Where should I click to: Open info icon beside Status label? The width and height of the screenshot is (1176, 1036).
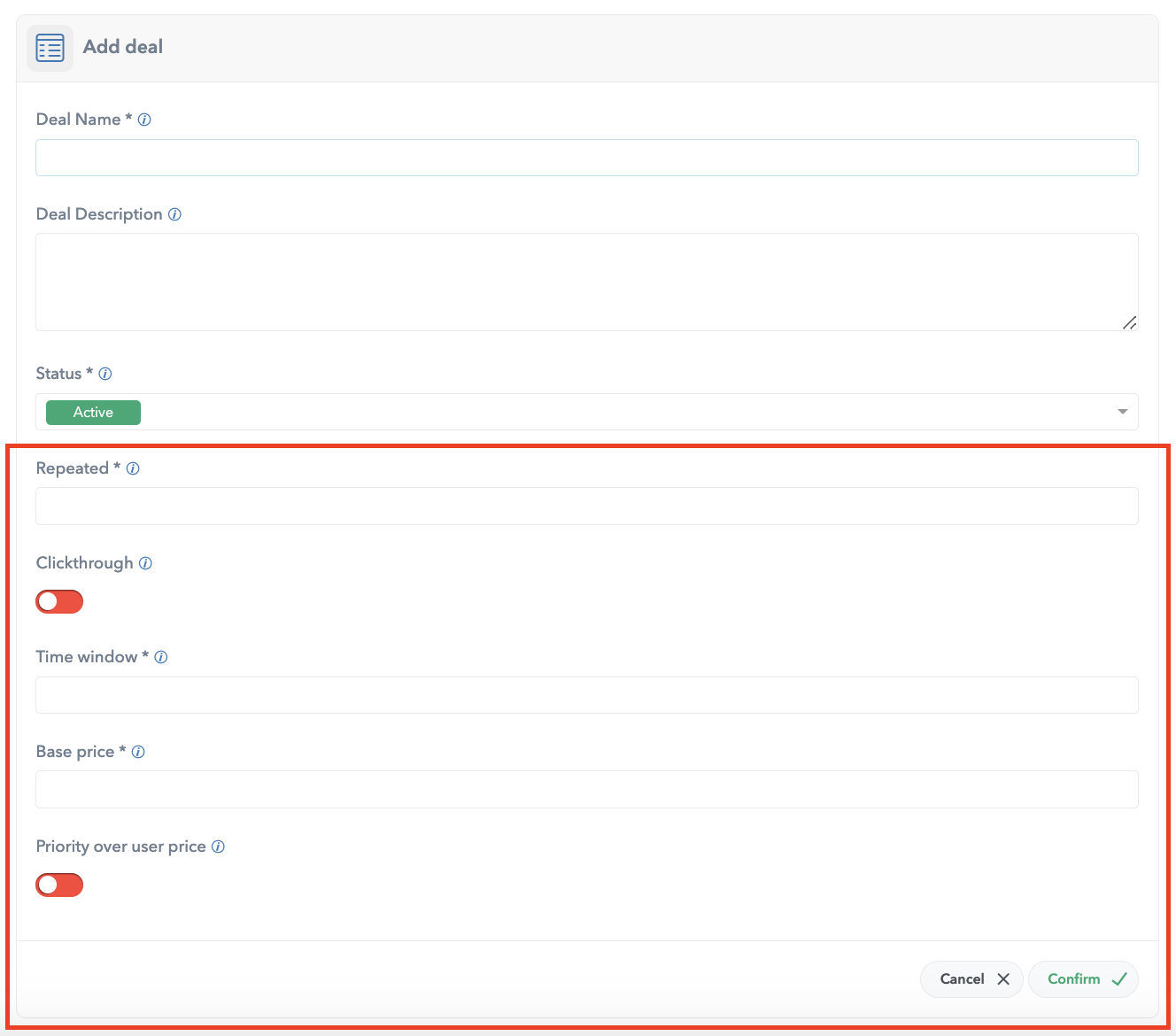105,374
